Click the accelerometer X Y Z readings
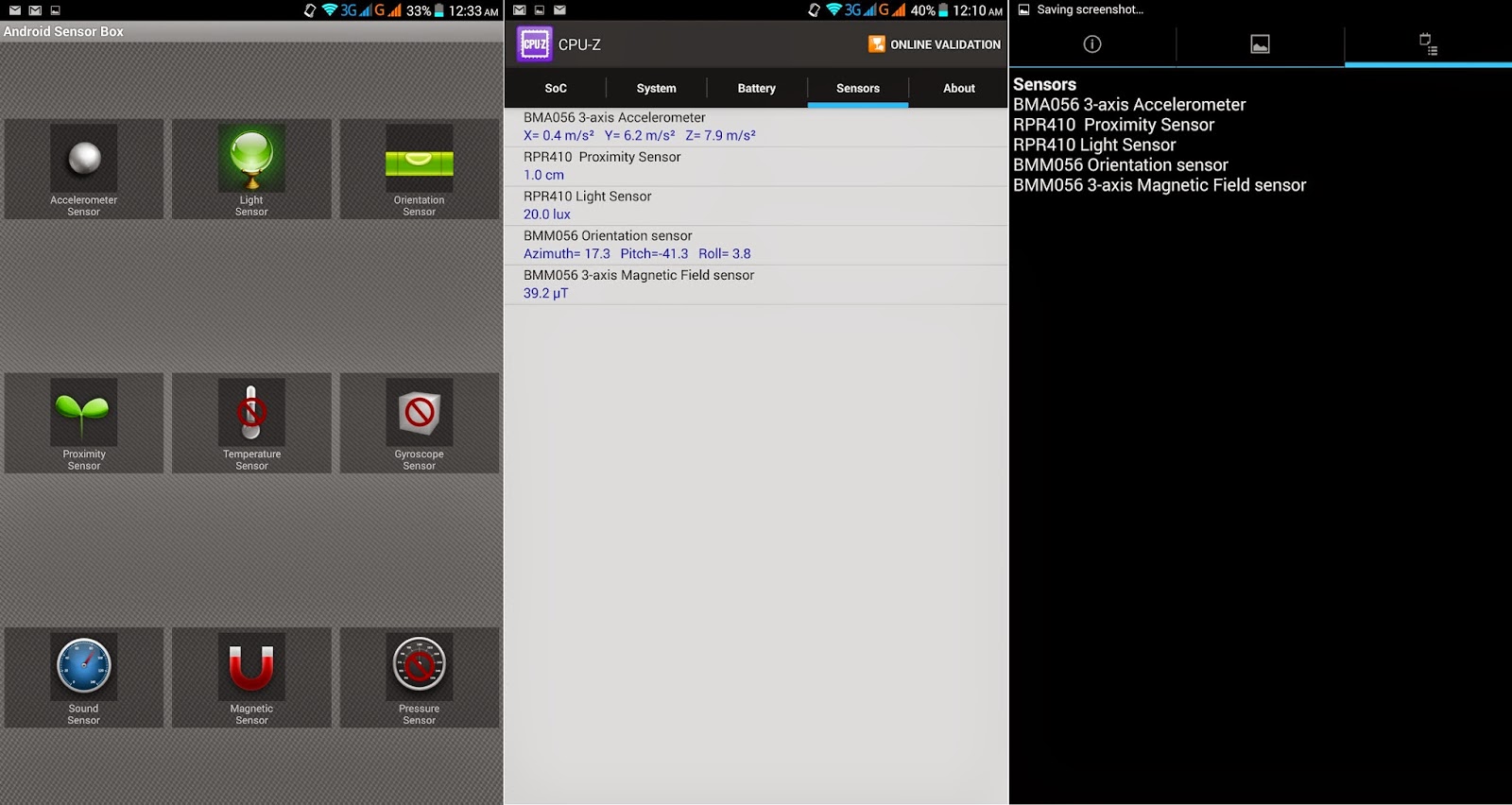Screen dimensions: 1512x805 pos(640,136)
